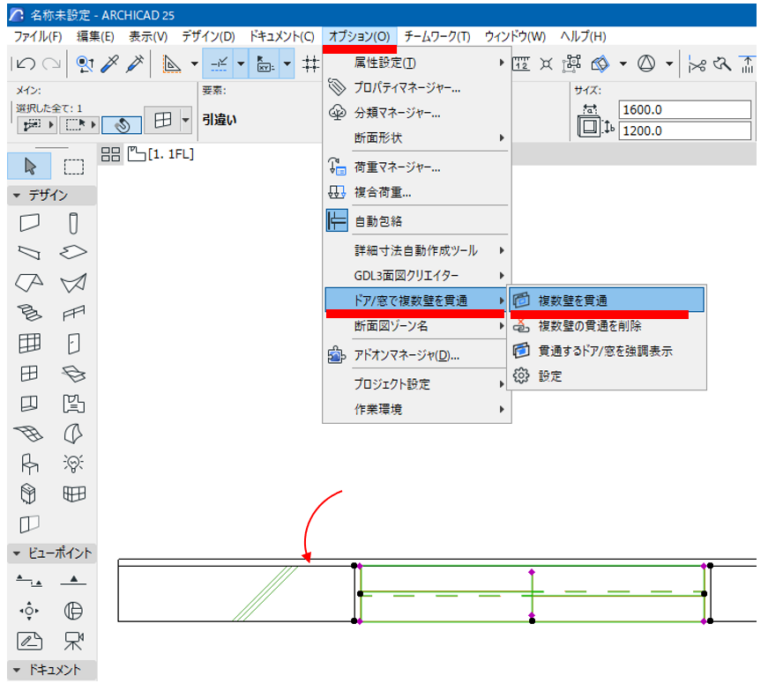Open the dropdown next to snap guides
This screenshot has height=683, width=768.
coord(240,64)
